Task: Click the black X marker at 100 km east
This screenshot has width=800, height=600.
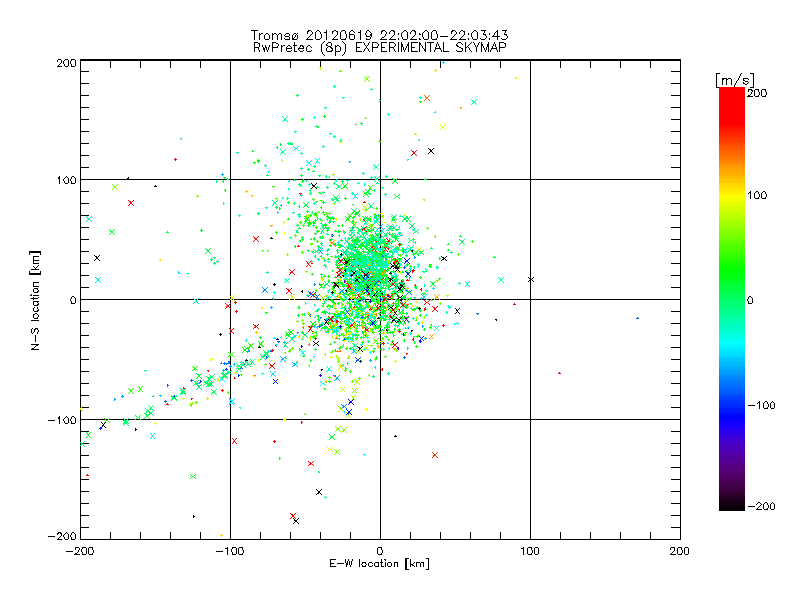Action: click(x=531, y=280)
